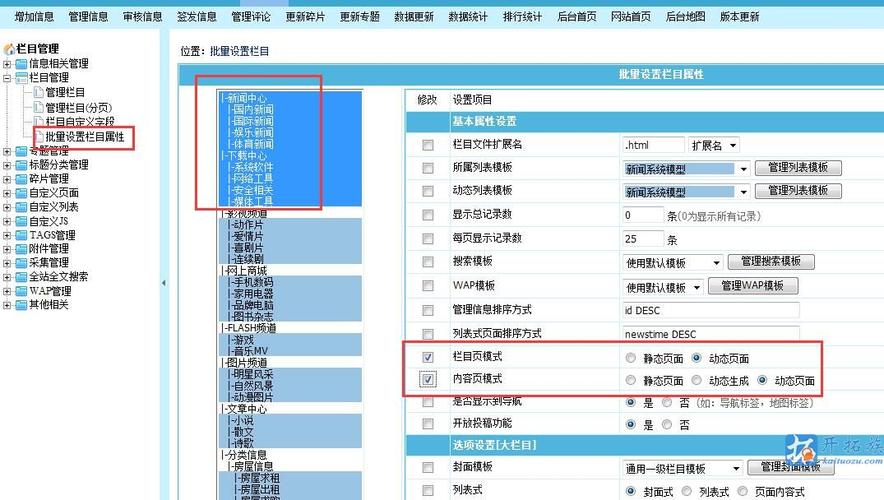Uncheck the 内容页模式 modify checkbox
Screen dimensions: 884x500
(x=428, y=379)
